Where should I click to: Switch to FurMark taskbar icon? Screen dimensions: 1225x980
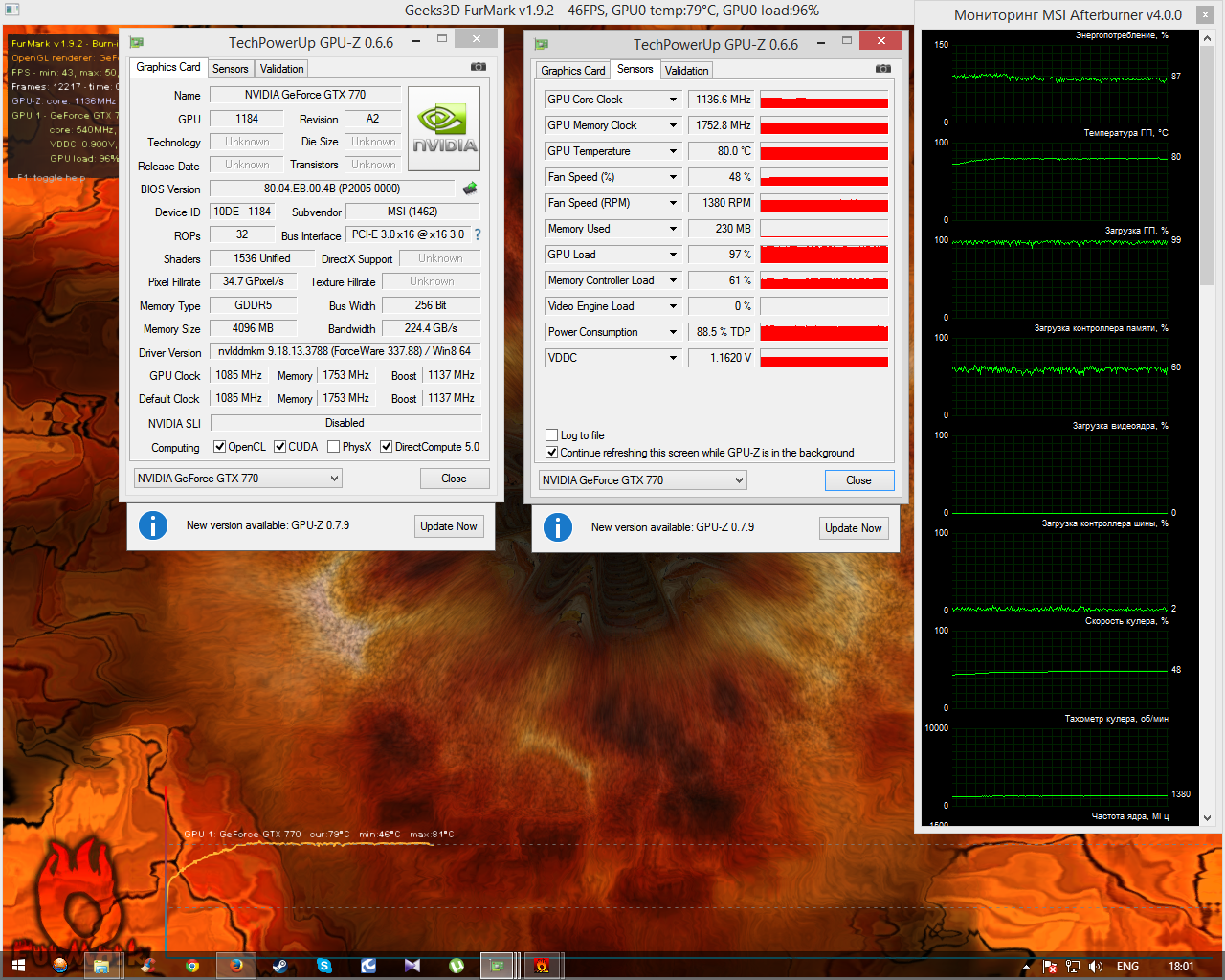(542, 966)
